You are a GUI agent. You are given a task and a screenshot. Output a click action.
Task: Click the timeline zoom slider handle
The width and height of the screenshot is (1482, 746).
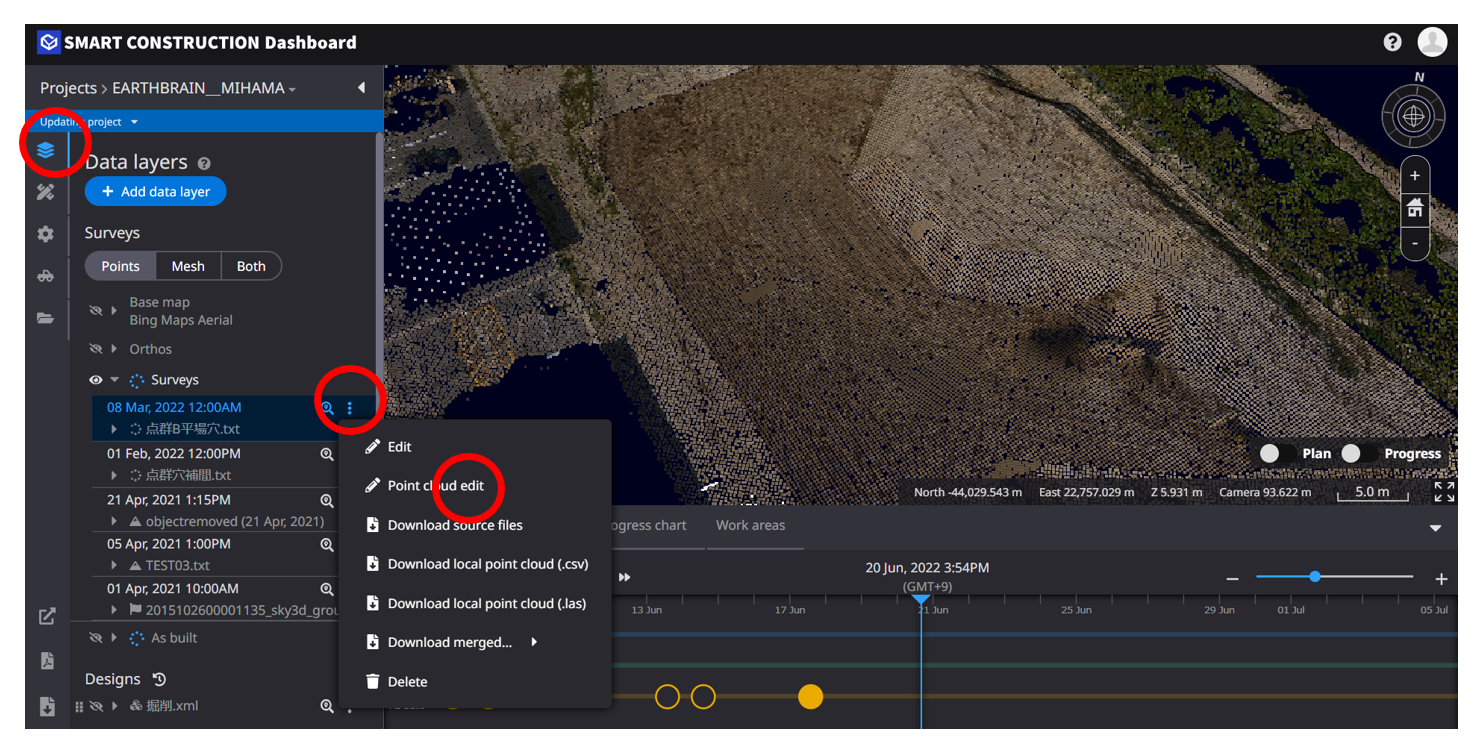[1315, 576]
